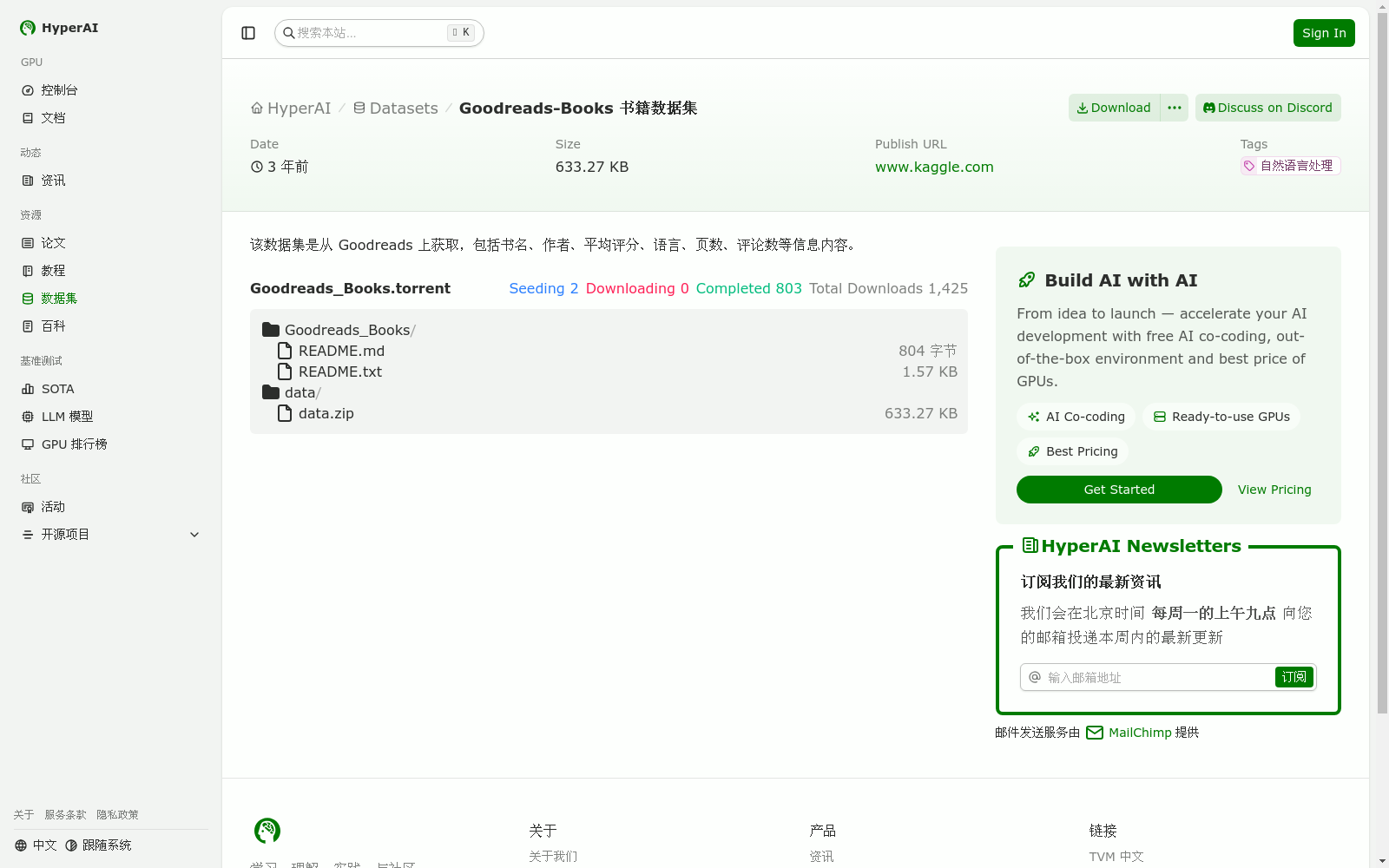Click the README.md file icon
Viewport: 1389px width, 868px height.
[x=285, y=351]
